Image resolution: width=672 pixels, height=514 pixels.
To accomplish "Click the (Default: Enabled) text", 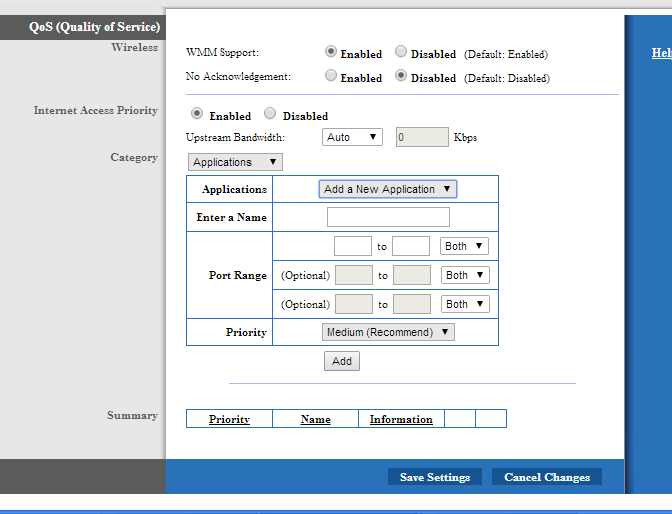I will pos(506,54).
